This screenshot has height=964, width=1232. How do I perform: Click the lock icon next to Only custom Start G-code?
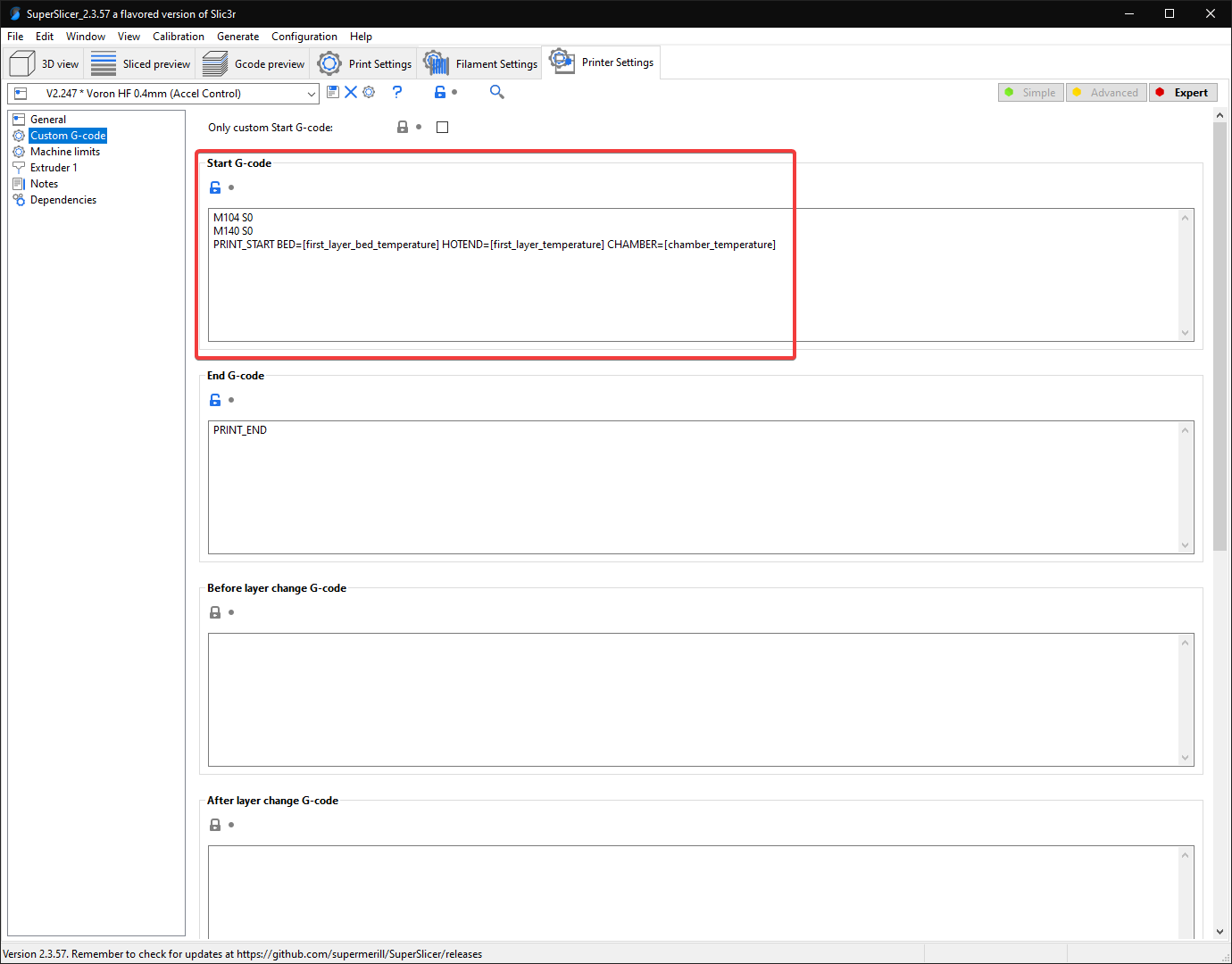click(403, 127)
